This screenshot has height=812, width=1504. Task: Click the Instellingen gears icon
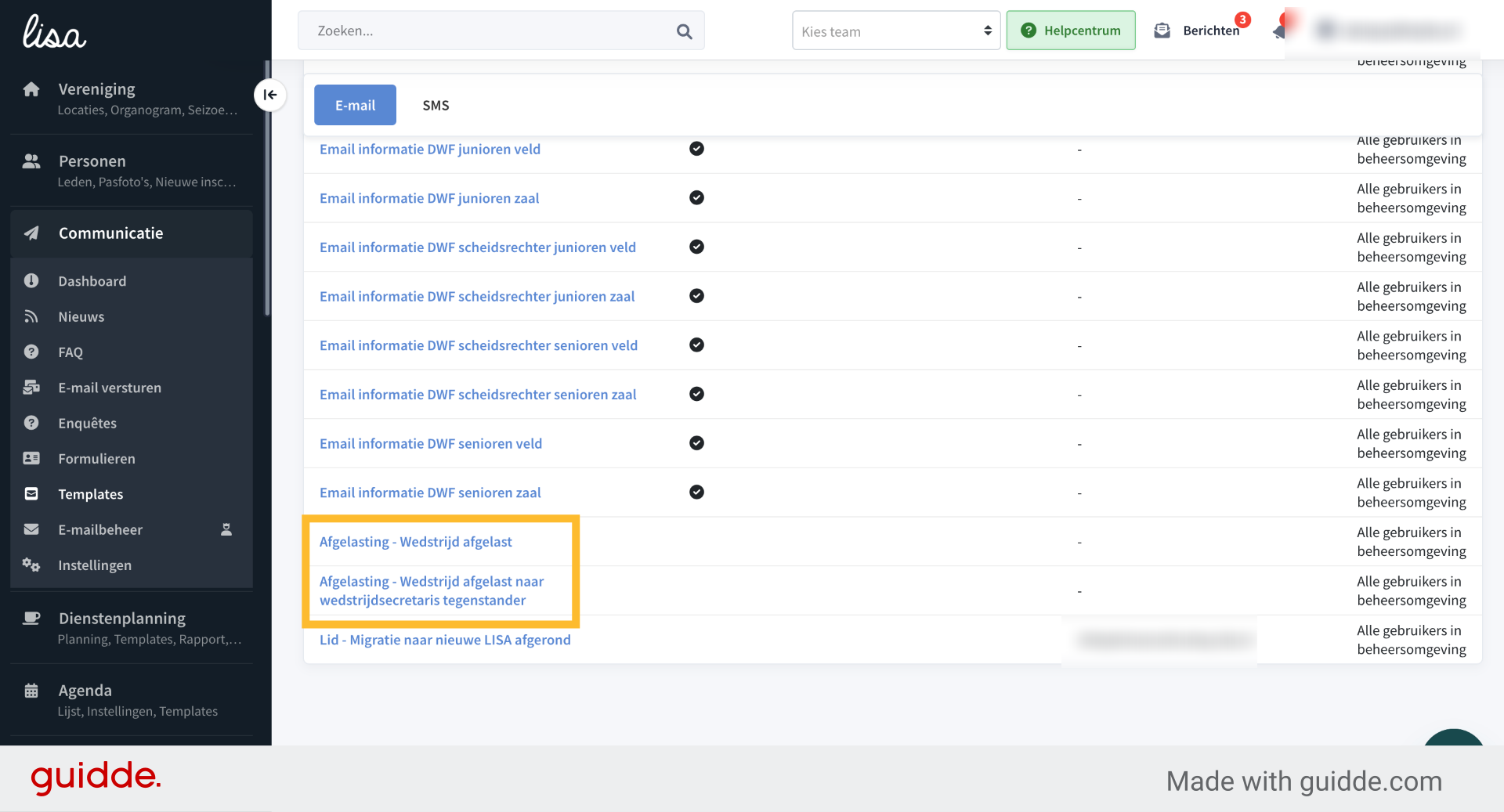pyautogui.click(x=31, y=565)
